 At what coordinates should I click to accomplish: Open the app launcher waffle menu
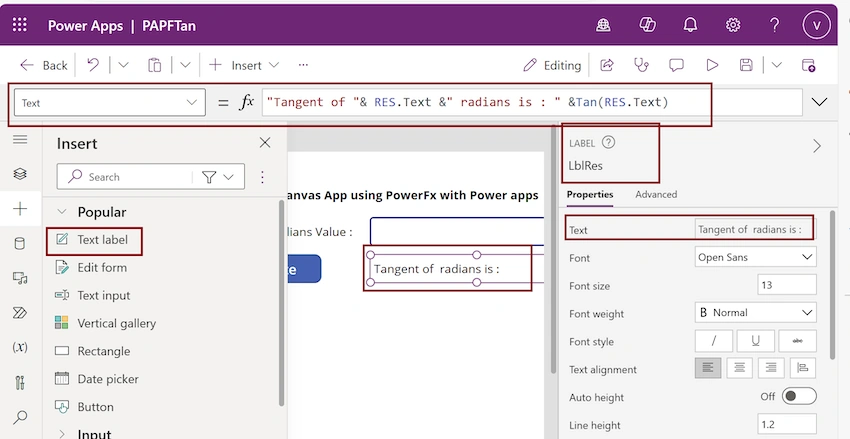pos(20,25)
